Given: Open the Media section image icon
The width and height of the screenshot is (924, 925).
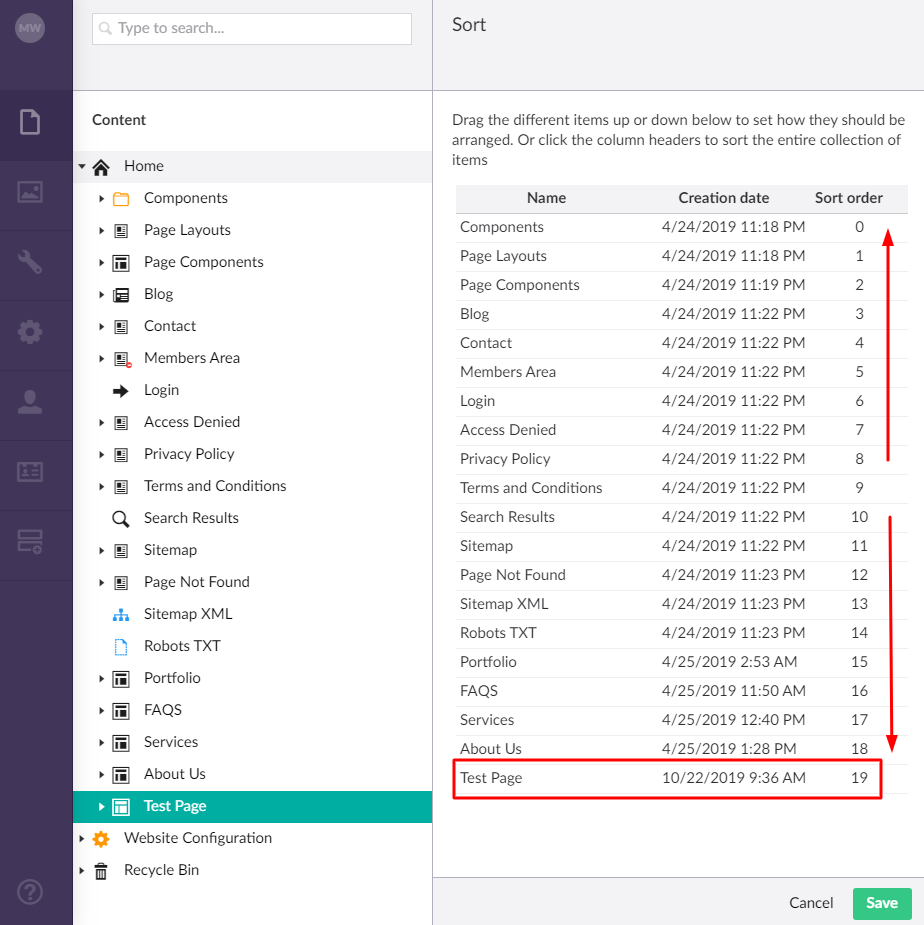Looking at the screenshot, I should [30, 192].
